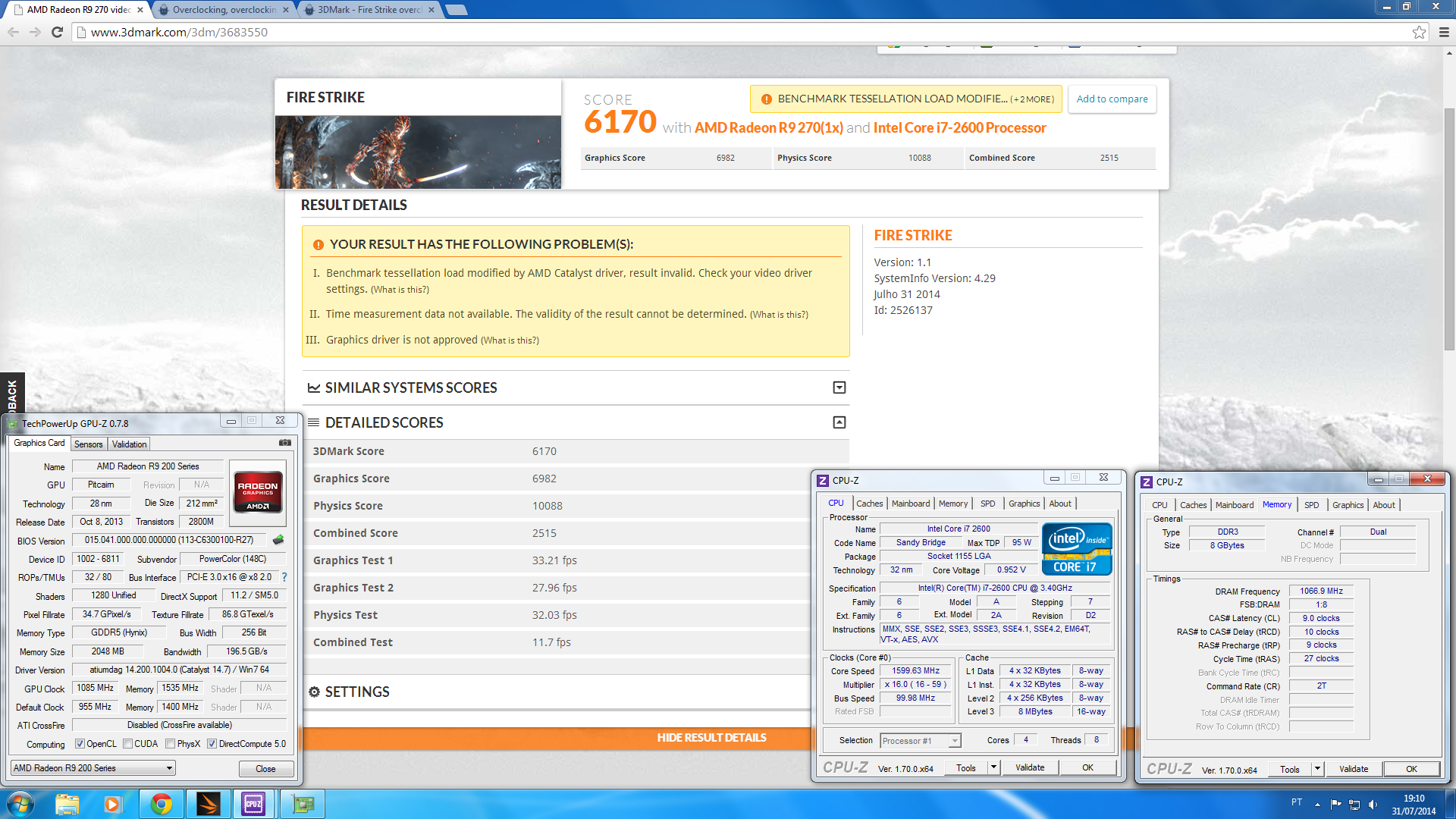
Task: Open the Processor #1 selection dropdown
Action: point(920,741)
